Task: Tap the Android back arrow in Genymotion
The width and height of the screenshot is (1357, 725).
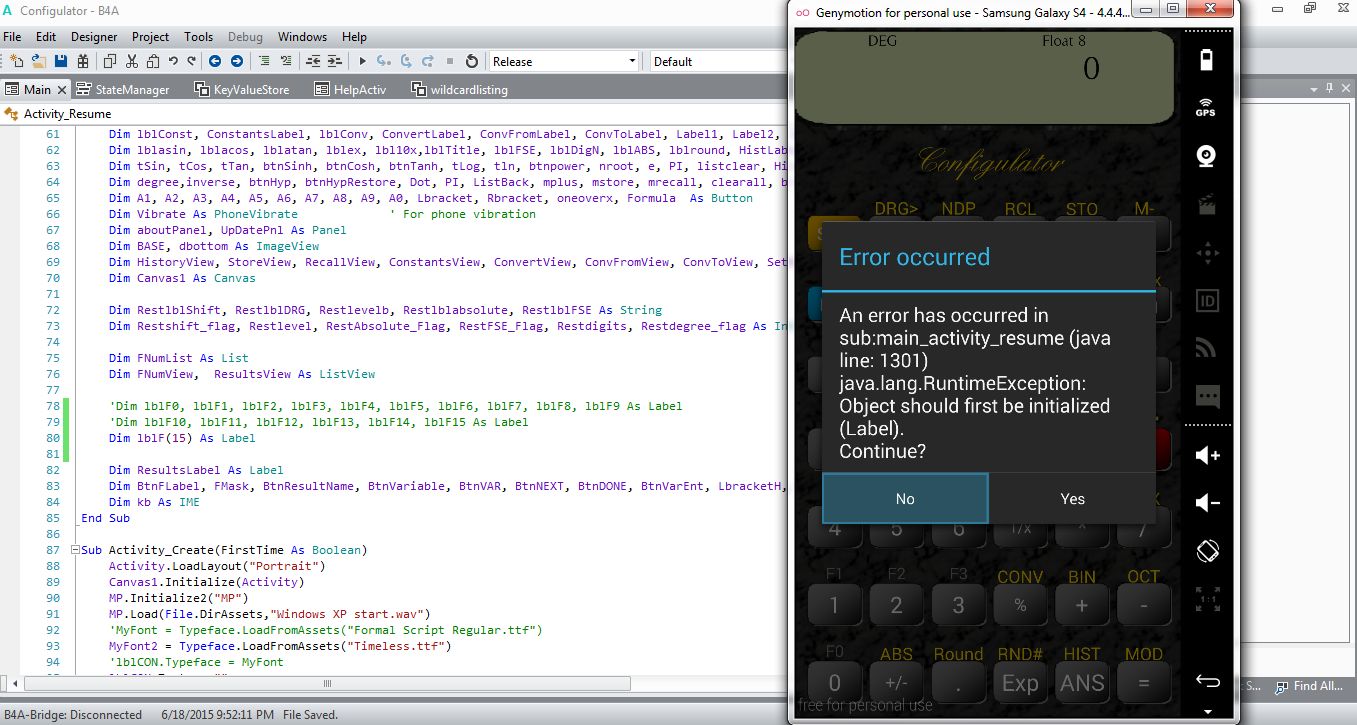Action: 1207,682
